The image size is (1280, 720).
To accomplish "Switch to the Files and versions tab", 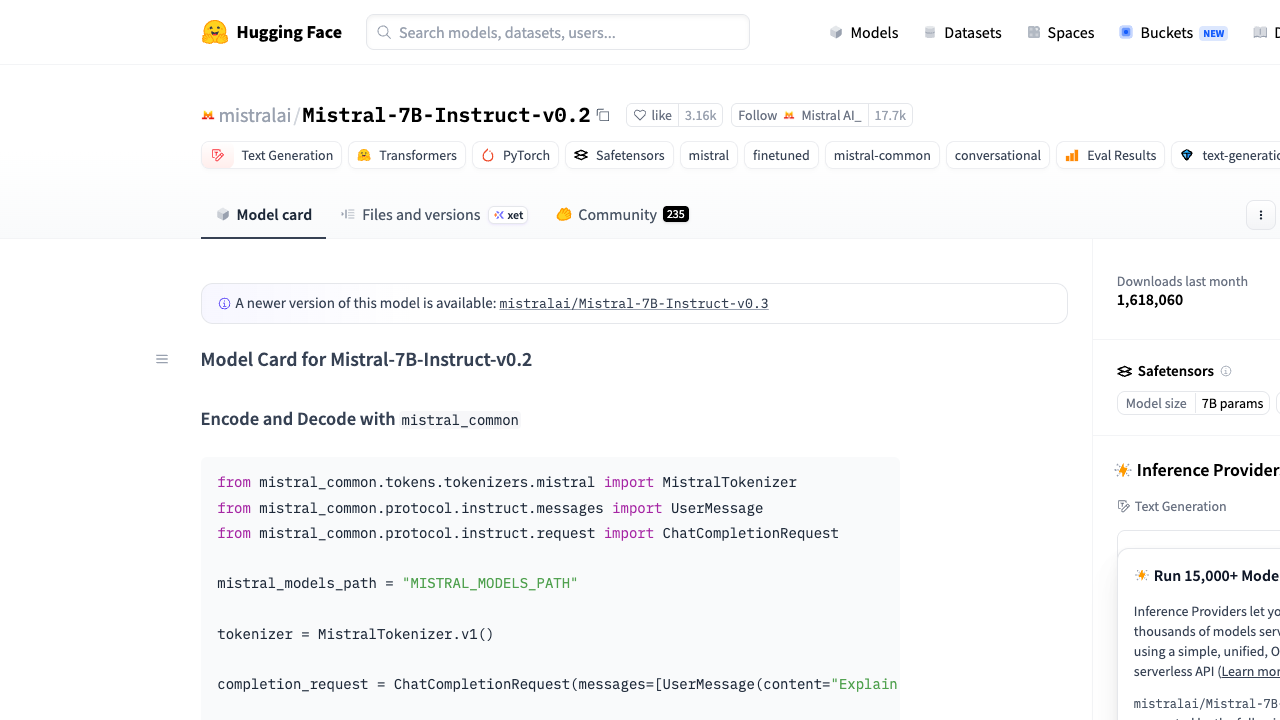I will [434, 215].
